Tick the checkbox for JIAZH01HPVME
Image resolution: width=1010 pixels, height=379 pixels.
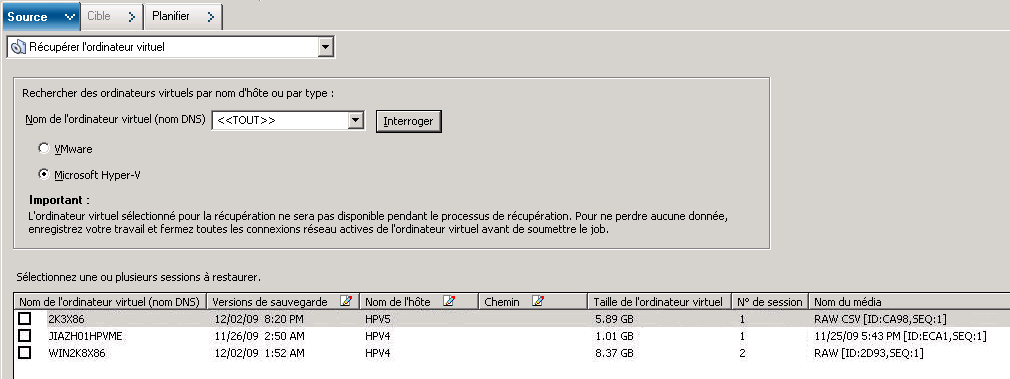point(24,336)
